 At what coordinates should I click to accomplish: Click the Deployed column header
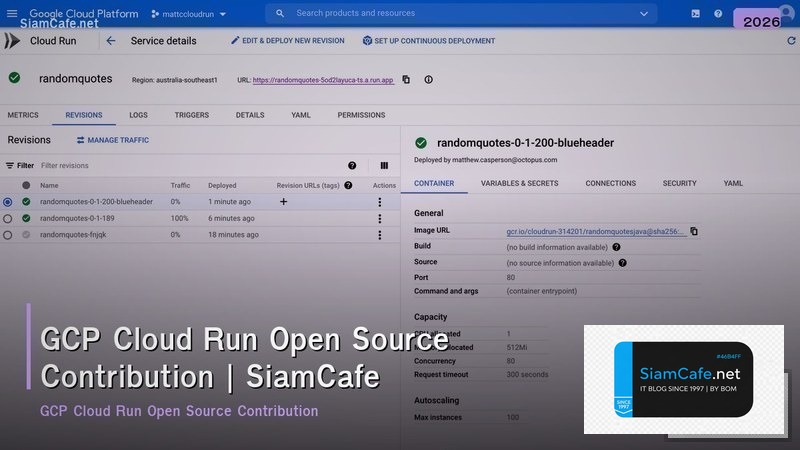[x=222, y=185]
